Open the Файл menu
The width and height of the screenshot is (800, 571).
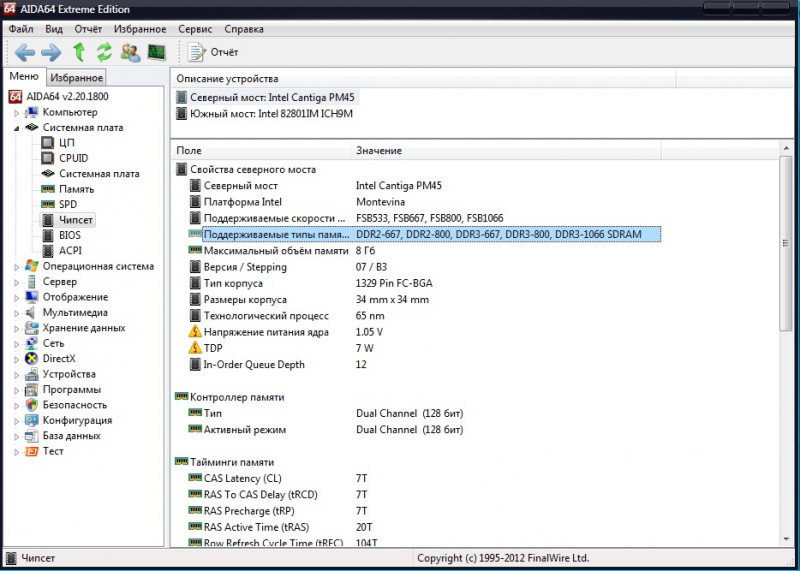coord(21,29)
